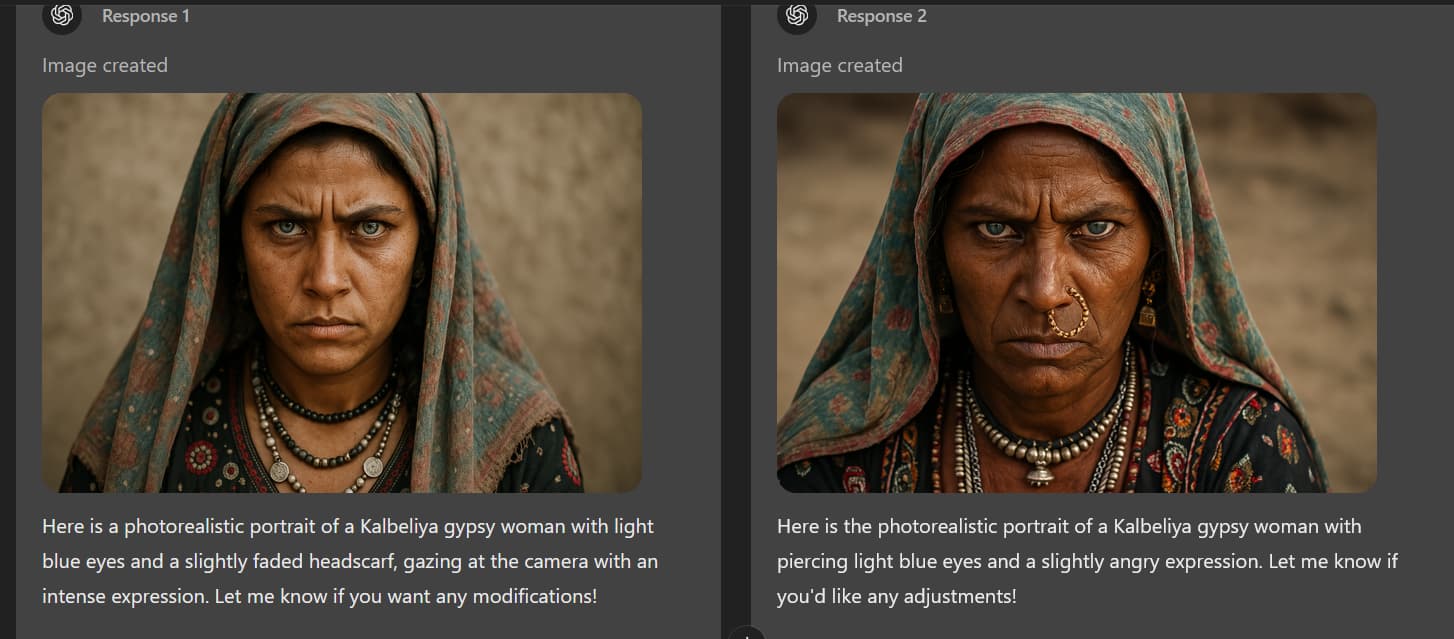Click the "Response 2" heading label
Screen dimensions: 1454x639
[881, 16]
